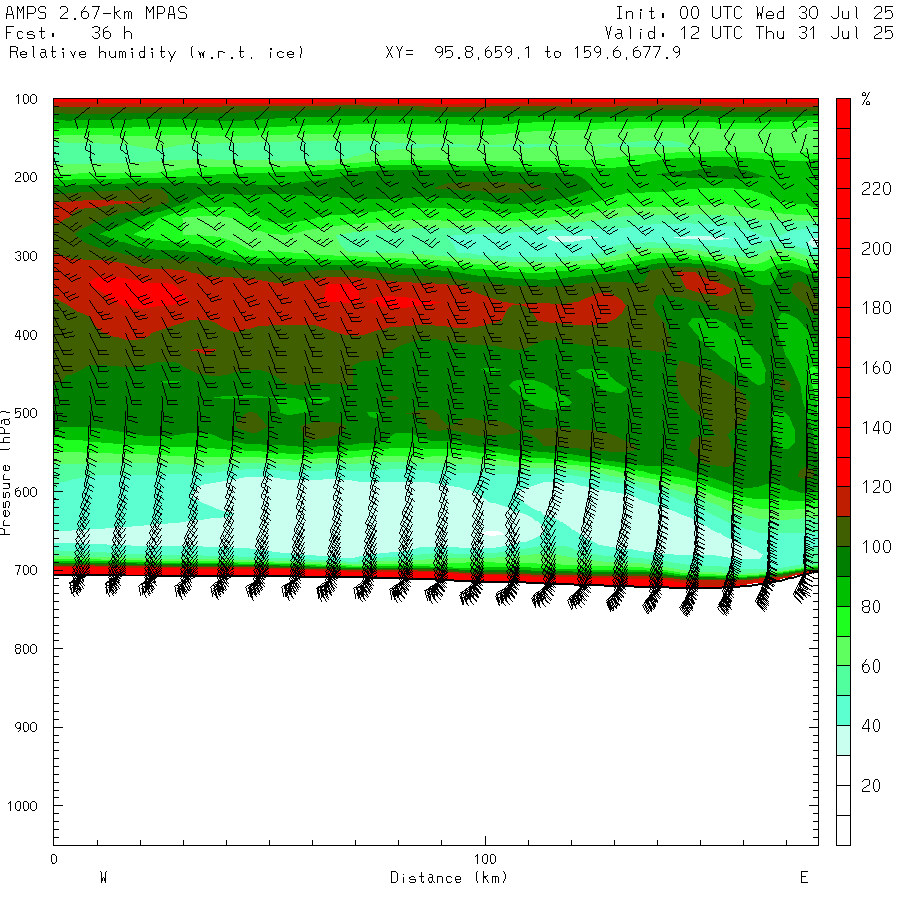The image size is (900, 900).
Task: Click the "Distance (km)" horizontal axis title
Action: click(449, 878)
